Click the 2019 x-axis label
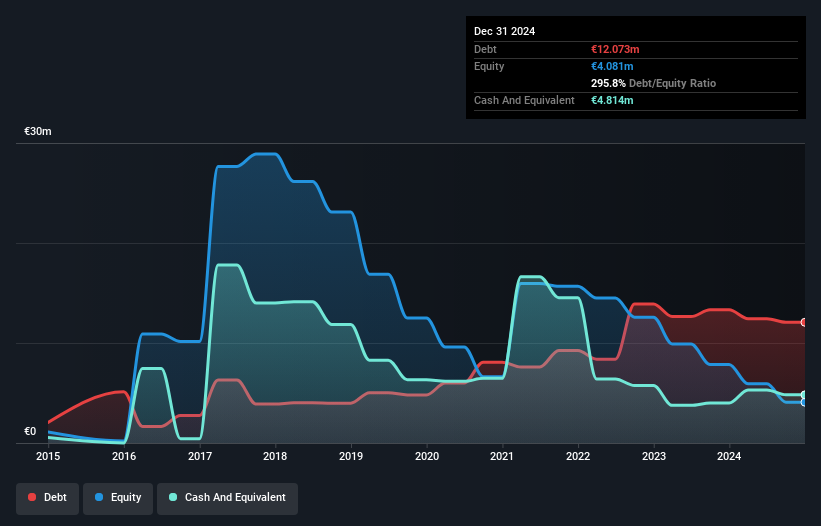 351,456
